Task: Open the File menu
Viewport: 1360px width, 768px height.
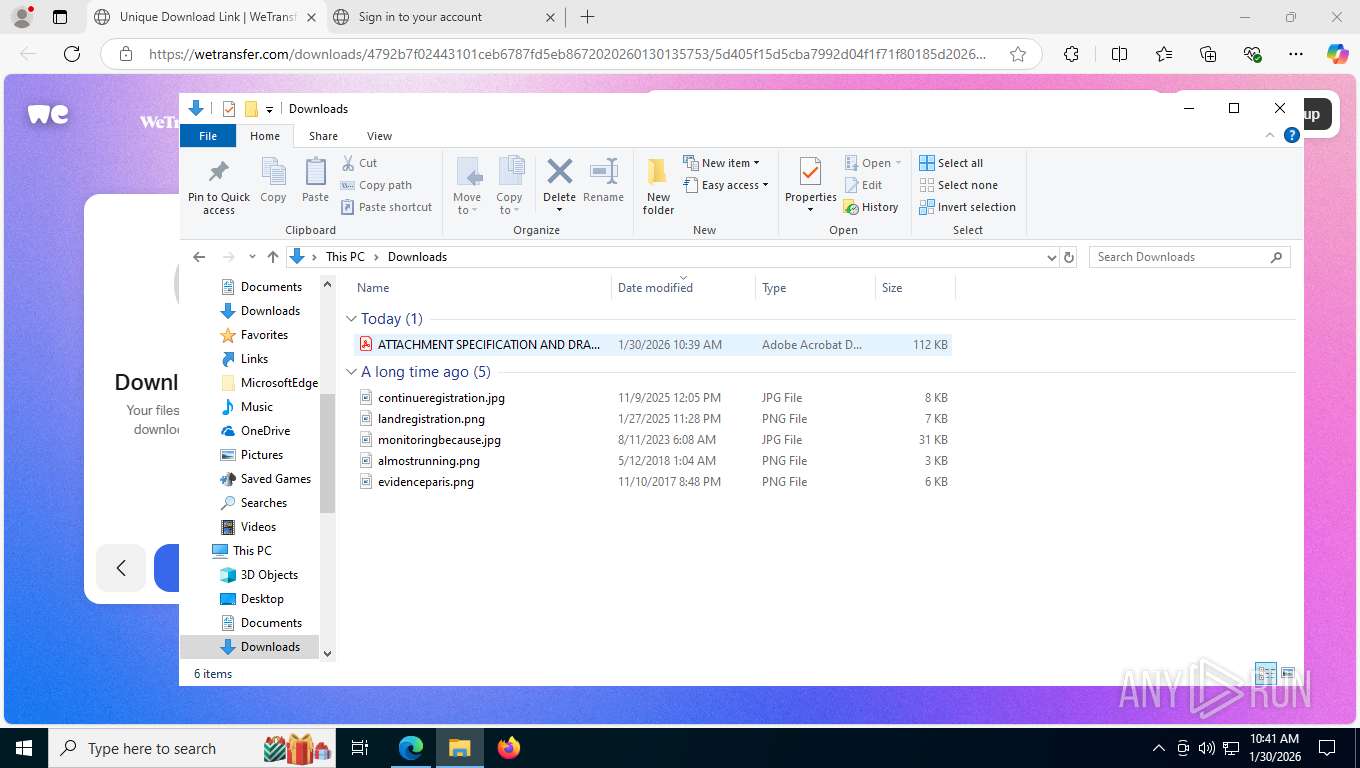Action: [x=208, y=136]
